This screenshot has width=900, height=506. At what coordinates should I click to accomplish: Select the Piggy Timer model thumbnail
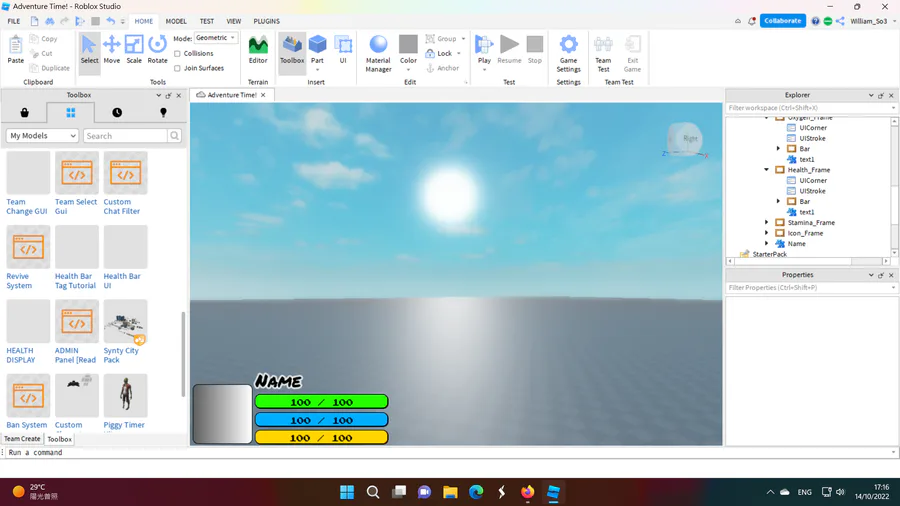pos(126,395)
